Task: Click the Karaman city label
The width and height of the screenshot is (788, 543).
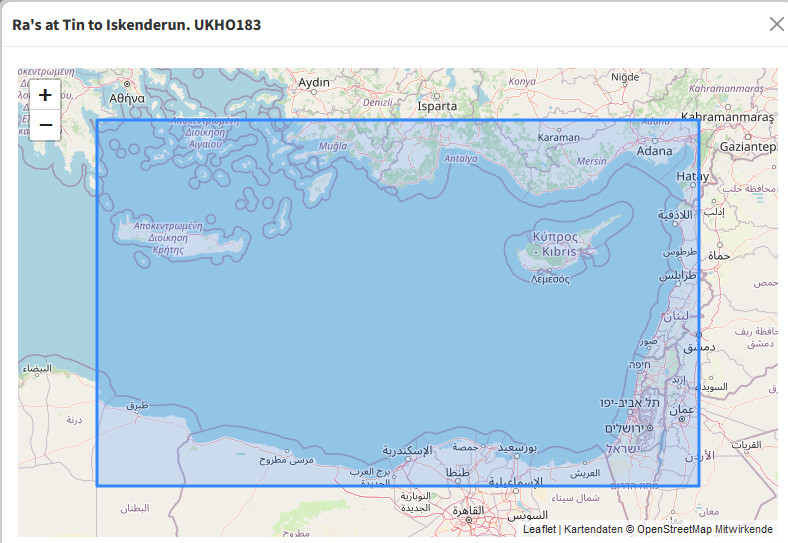Action: (x=558, y=137)
